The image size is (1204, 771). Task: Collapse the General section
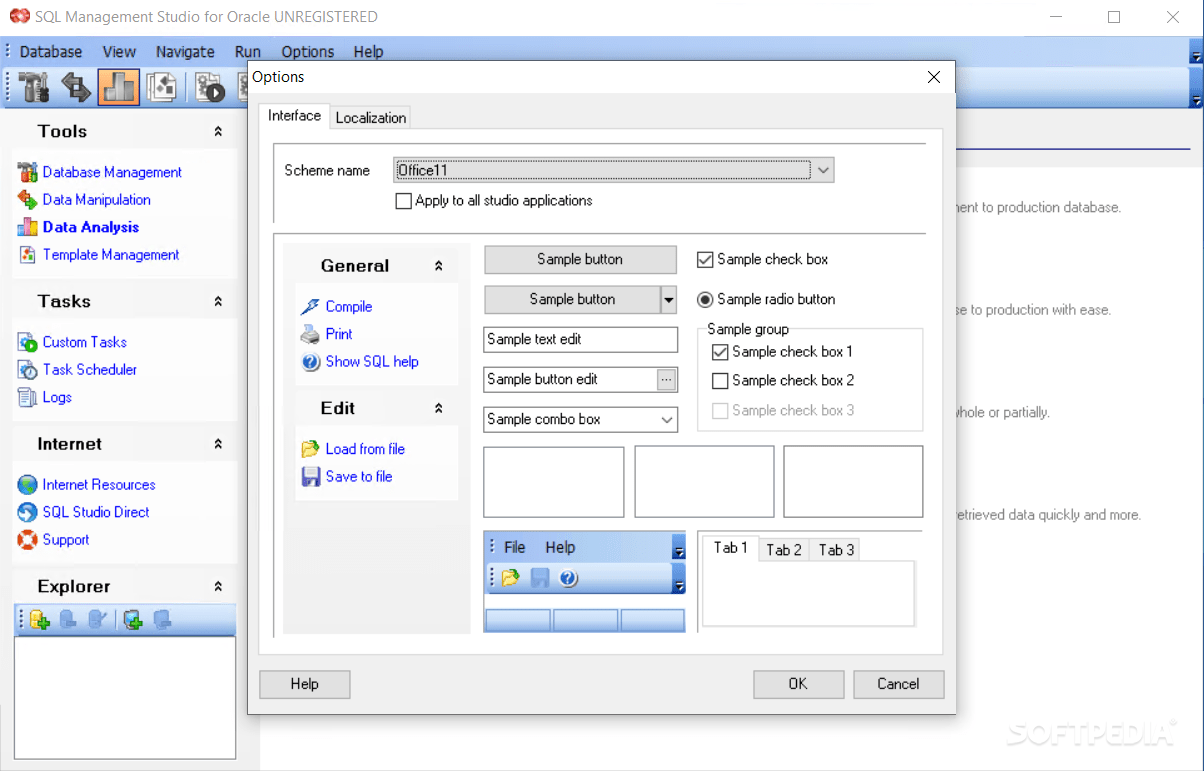pyautogui.click(x=437, y=263)
